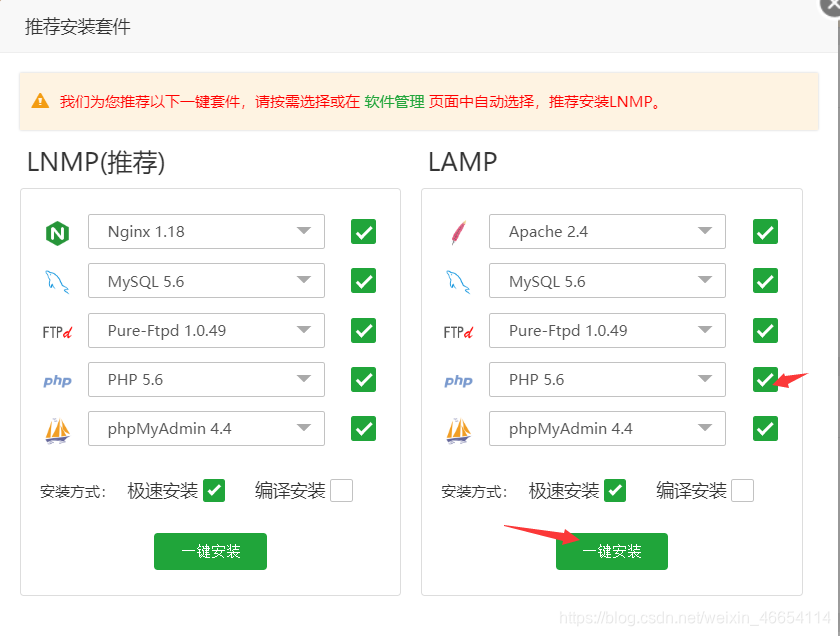This screenshot has height=636, width=840.
Task: Toggle 极速安装 checkbox in LNMP panel
Action: 214,490
